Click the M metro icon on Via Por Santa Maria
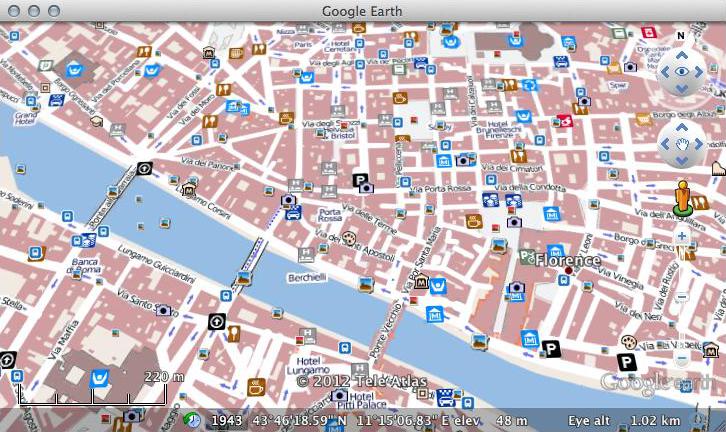 (x=421, y=281)
